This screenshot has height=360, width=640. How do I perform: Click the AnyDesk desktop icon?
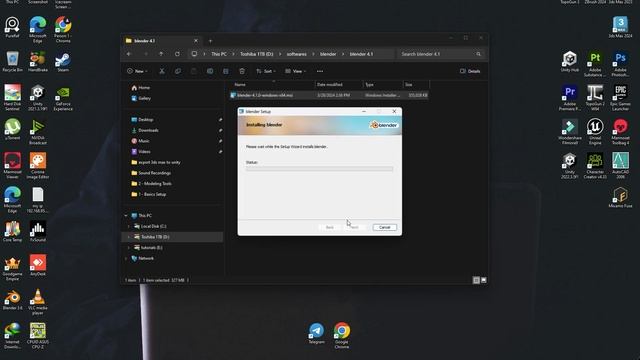(38, 265)
